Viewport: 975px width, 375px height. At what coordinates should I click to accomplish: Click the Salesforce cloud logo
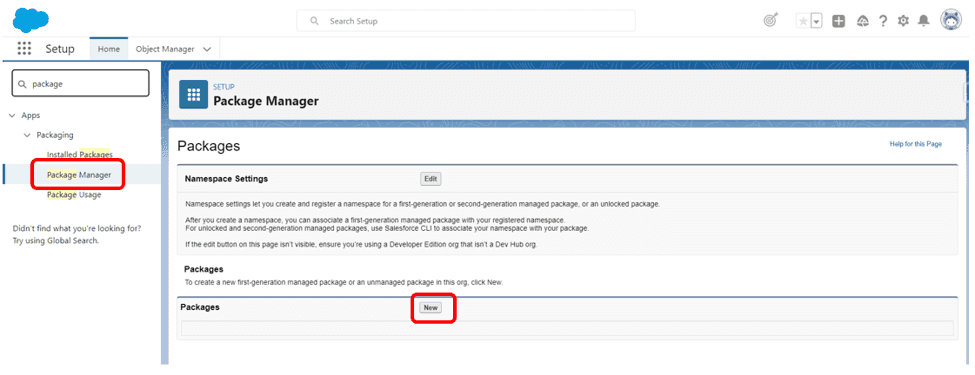[30, 21]
